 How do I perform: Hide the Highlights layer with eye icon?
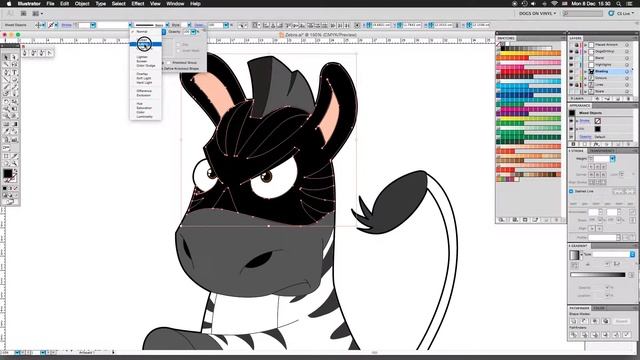(x=571, y=64)
